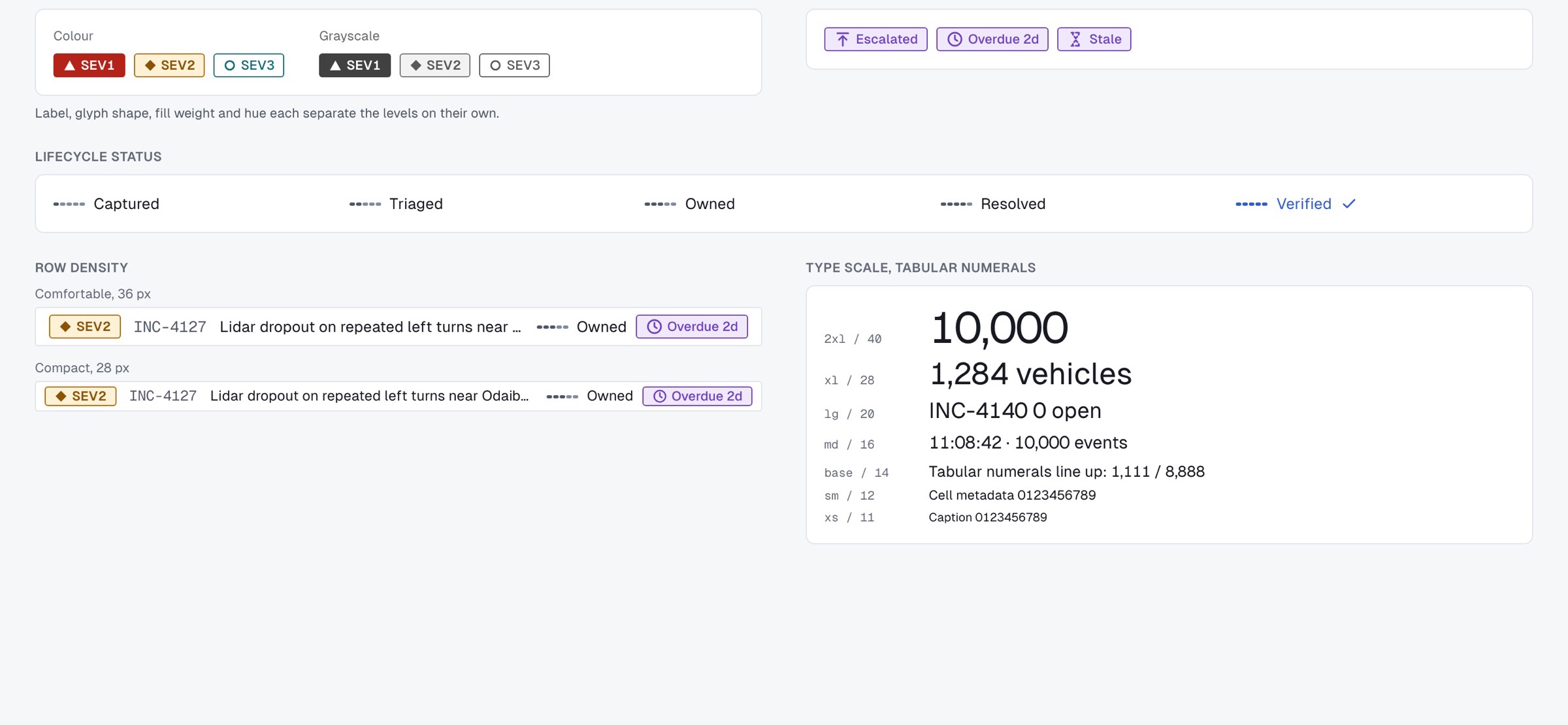Image resolution: width=1568 pixels, height=725 pixels.
Task: Click Owned status in the compact row
Action: pos(589,396)
